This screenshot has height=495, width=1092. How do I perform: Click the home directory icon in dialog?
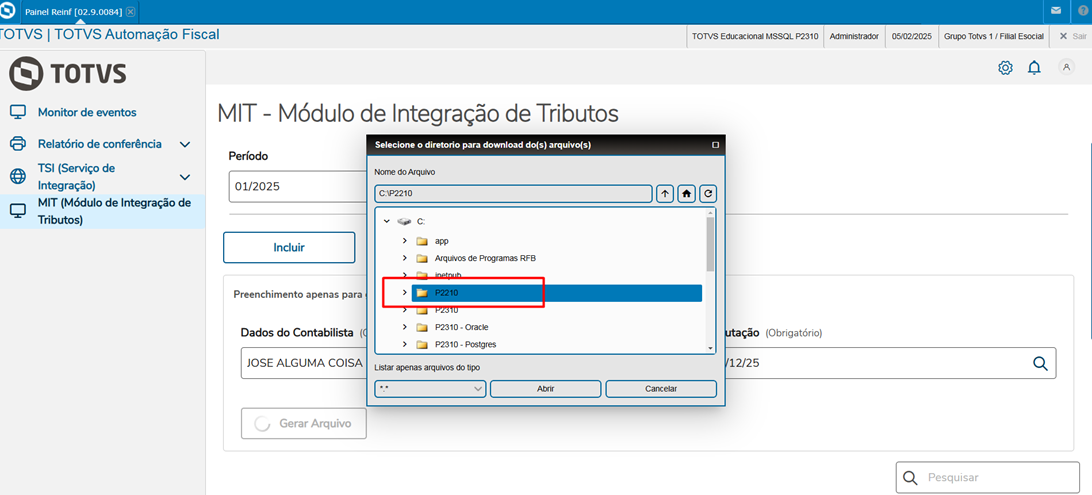tap(687, 194)
